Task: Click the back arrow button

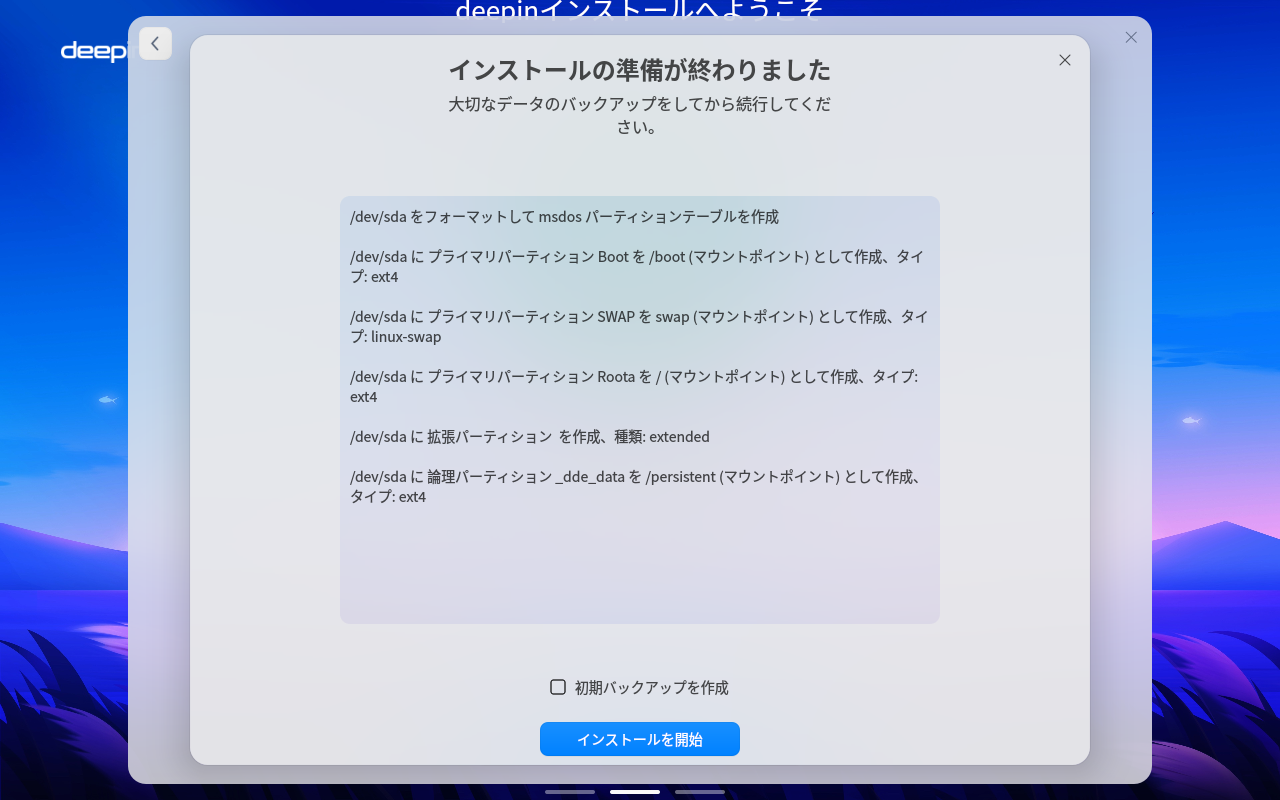Action: [155, 44]
